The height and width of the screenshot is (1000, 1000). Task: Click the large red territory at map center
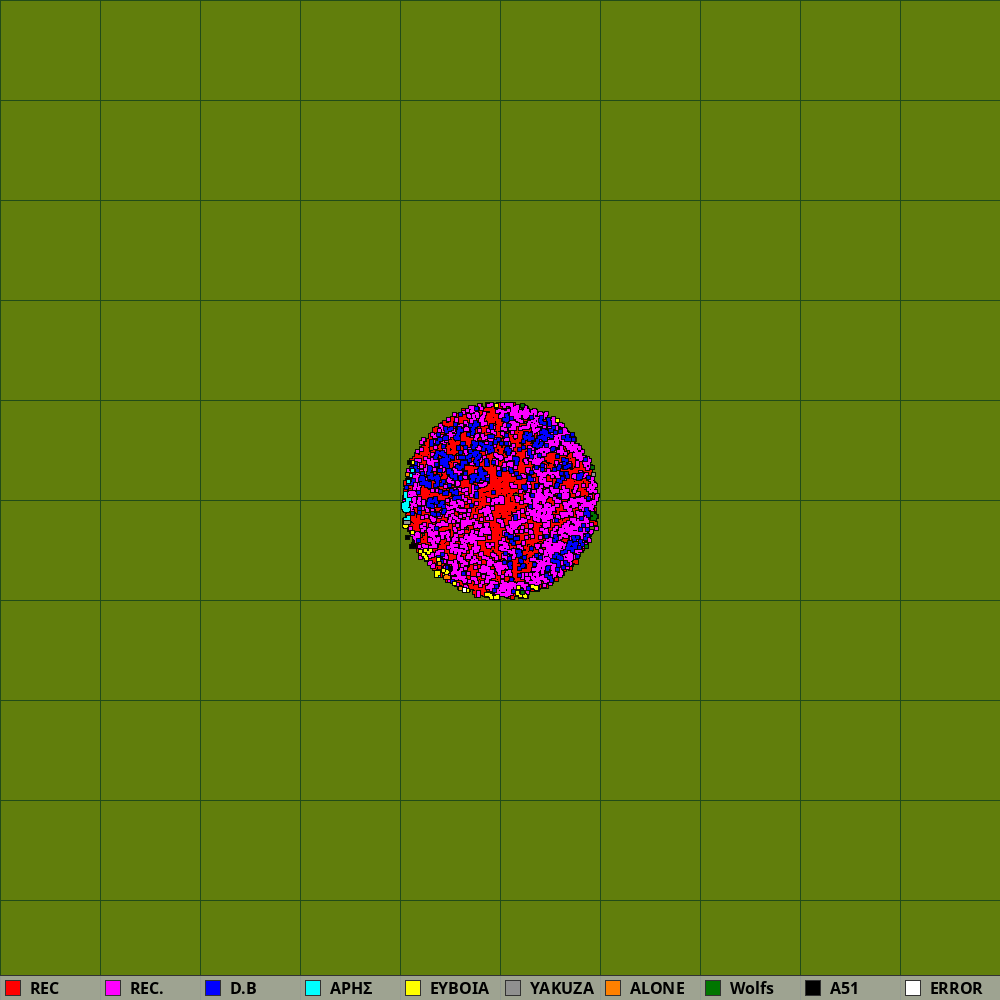497,492
